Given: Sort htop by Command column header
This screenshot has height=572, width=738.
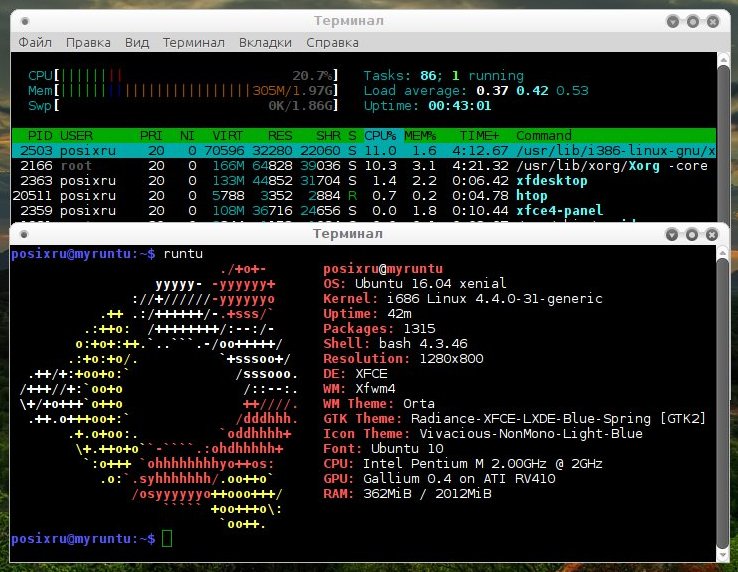Looking at the screenshot, I should pyautogui.click(x=544, y=136).
